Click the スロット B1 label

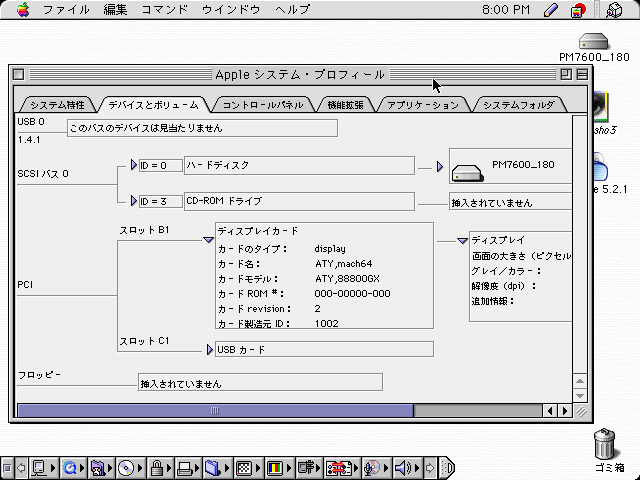(x=144, y=230)
